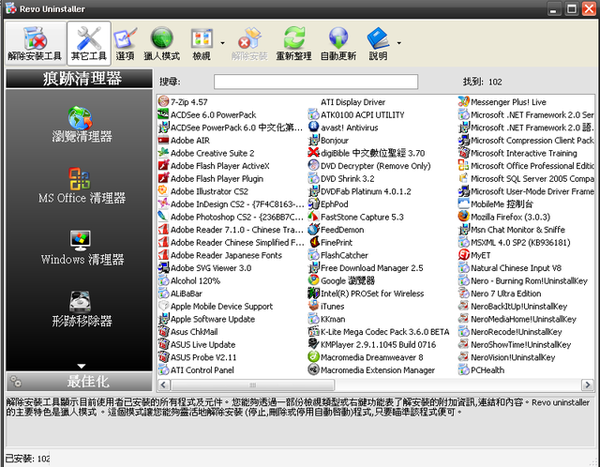This screenshot has width=600, height=467.
Task: Select ACDSee 6.0 PowerPack entry
Action: tap(207, 115)
